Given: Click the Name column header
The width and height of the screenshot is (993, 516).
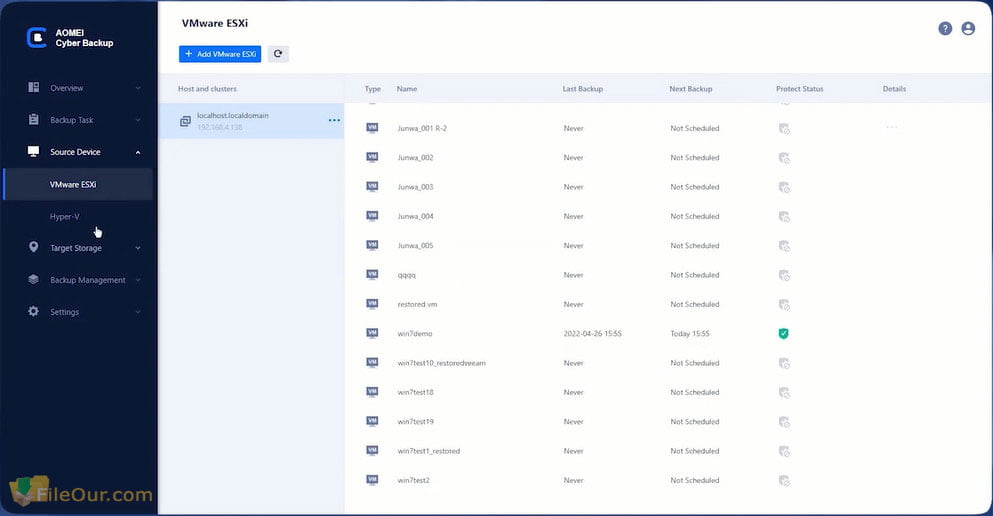Looking at the screenshot, I should pos(407,89).
